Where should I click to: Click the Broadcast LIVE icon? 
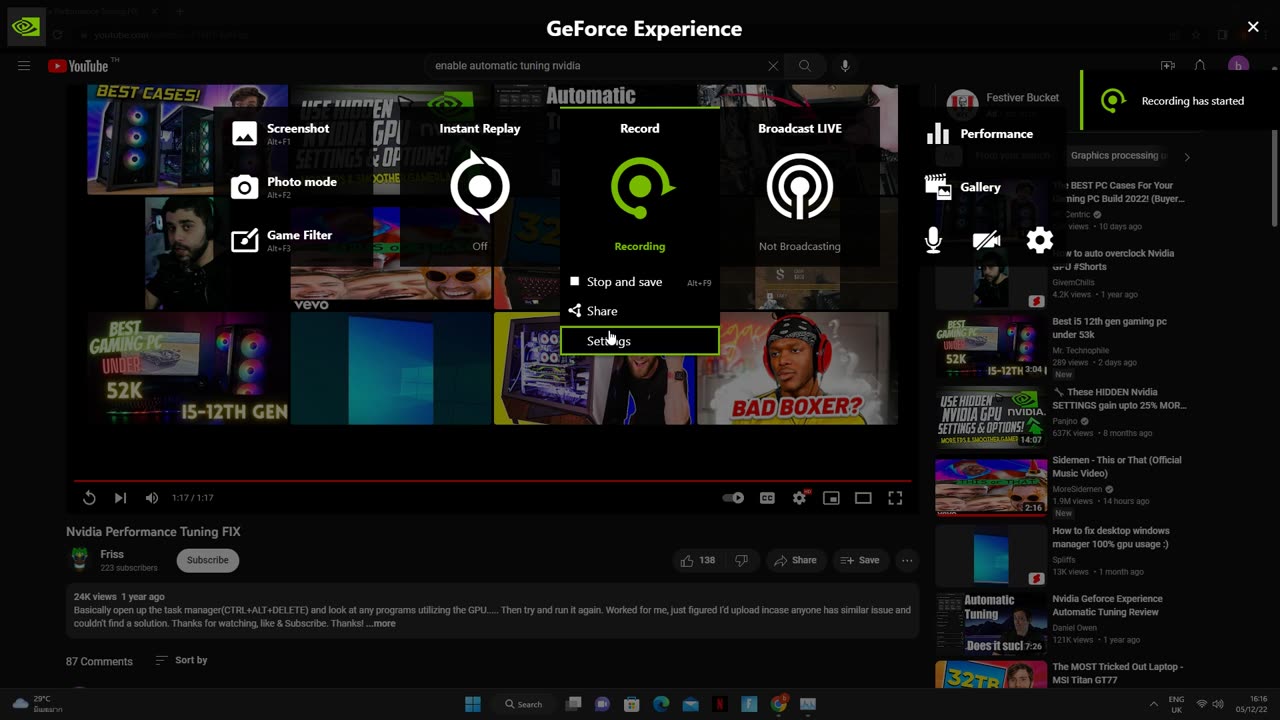pyautogui.click(x=799, y=187)
